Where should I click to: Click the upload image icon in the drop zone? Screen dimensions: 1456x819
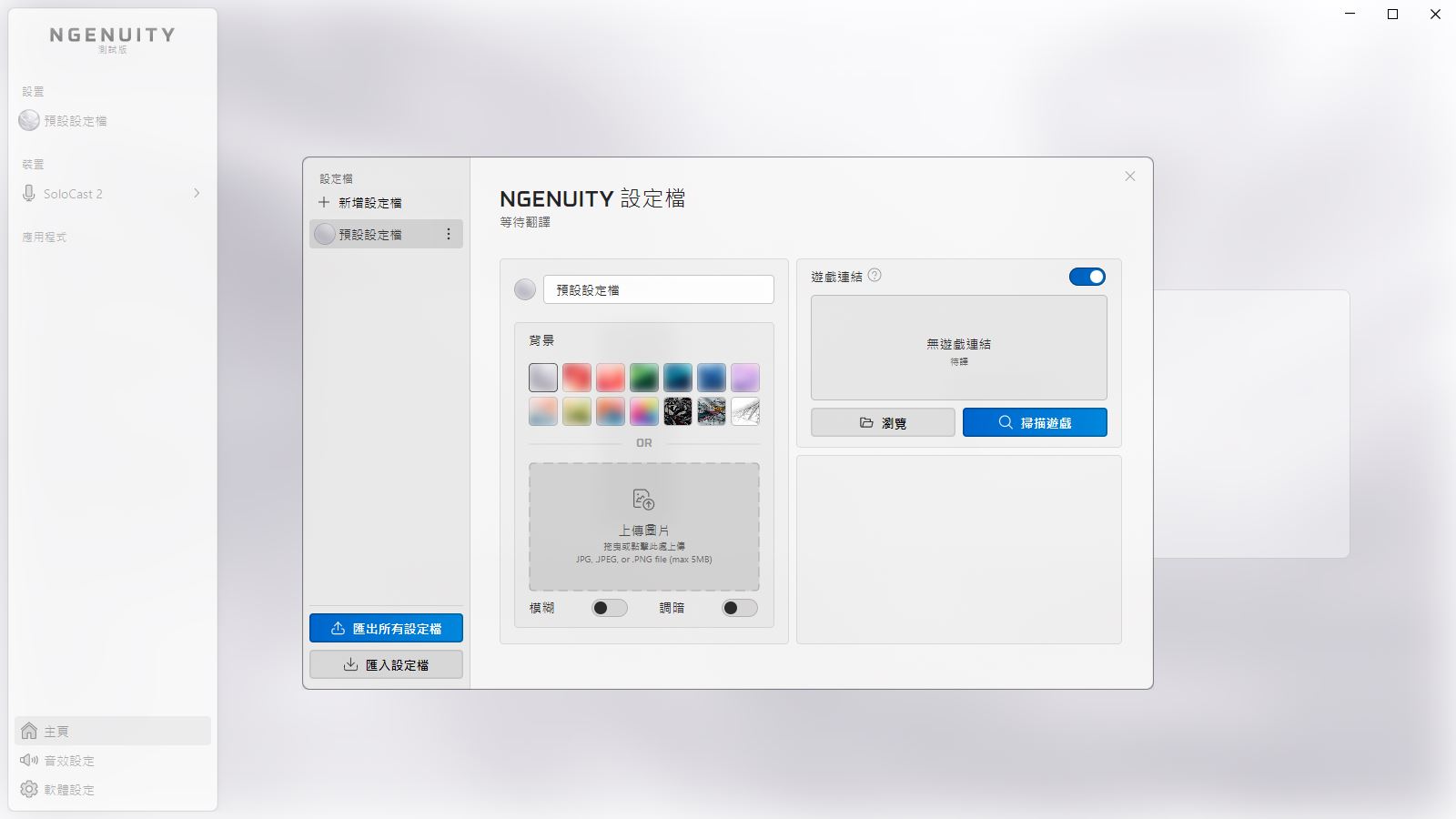click(643, 500)
